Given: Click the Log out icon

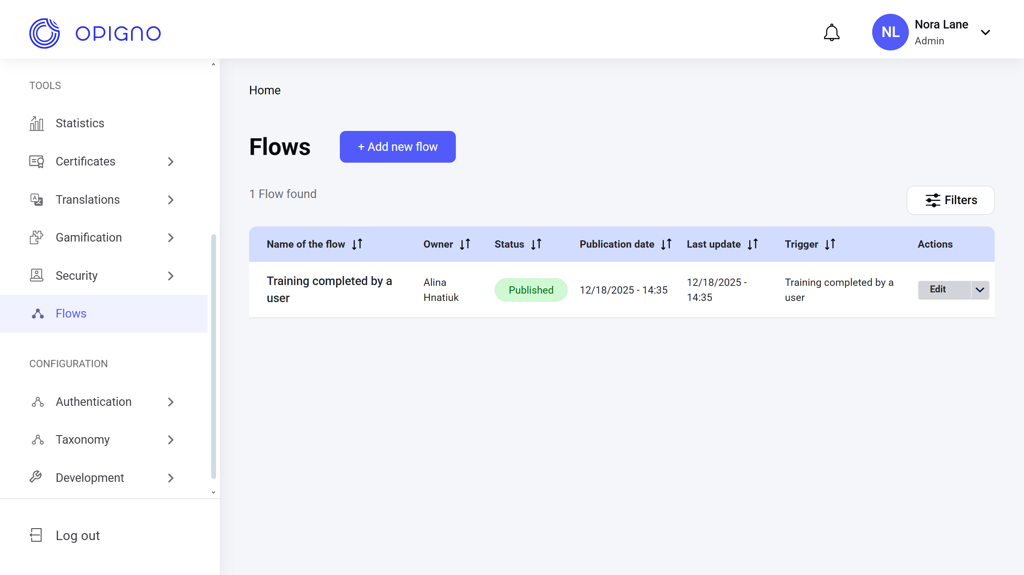Looking at the screenshot, I should 36,535.
